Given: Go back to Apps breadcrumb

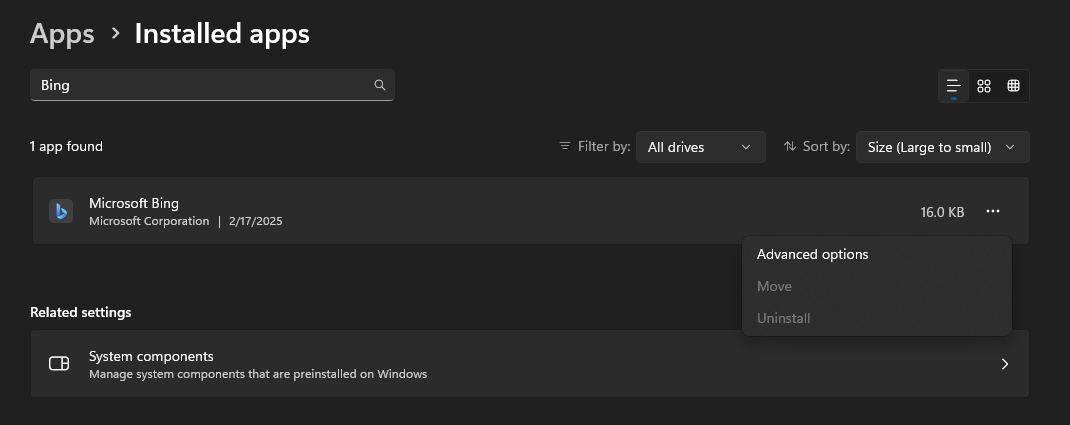Looking at the screenshot, I should coord(62,33).
